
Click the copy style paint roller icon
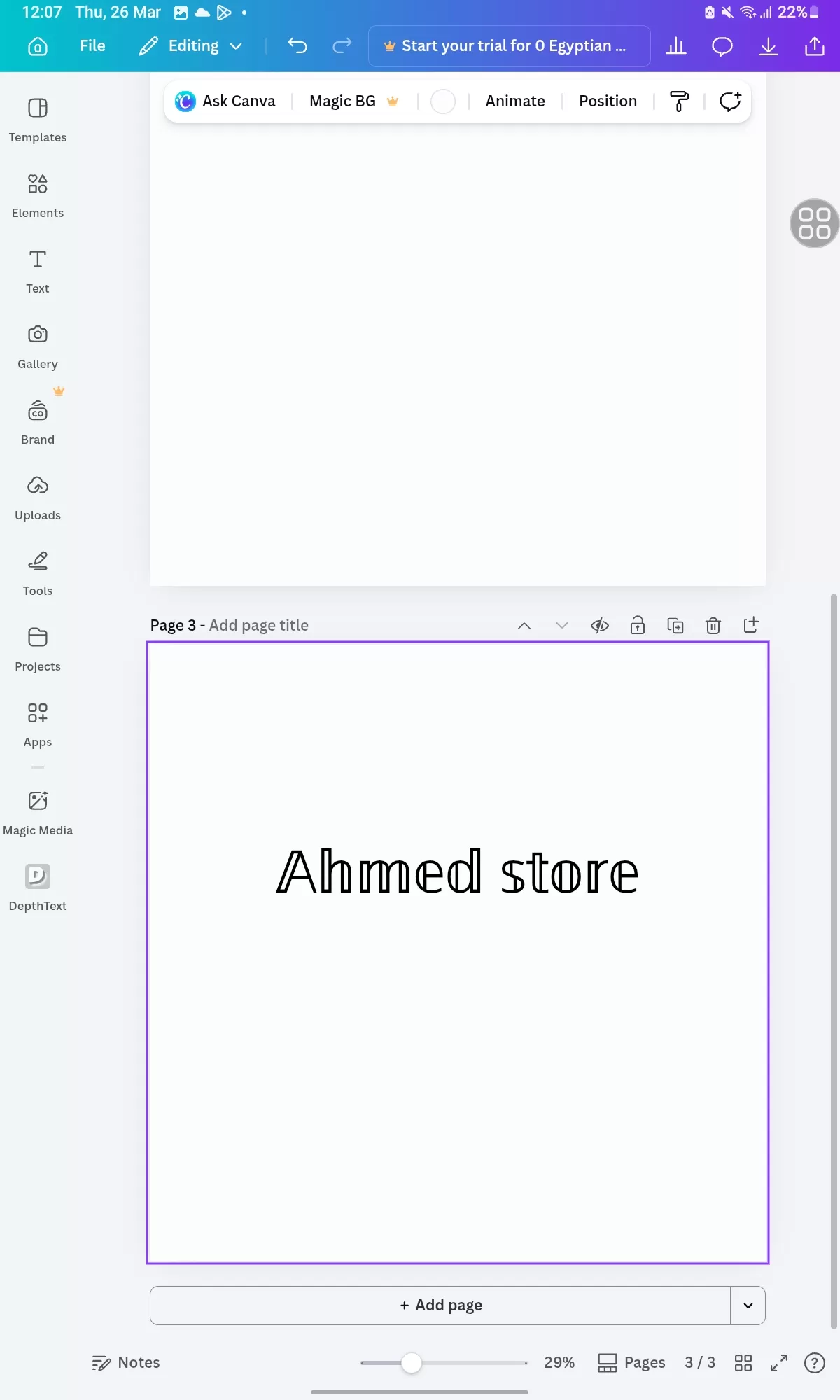coord(679,101)
